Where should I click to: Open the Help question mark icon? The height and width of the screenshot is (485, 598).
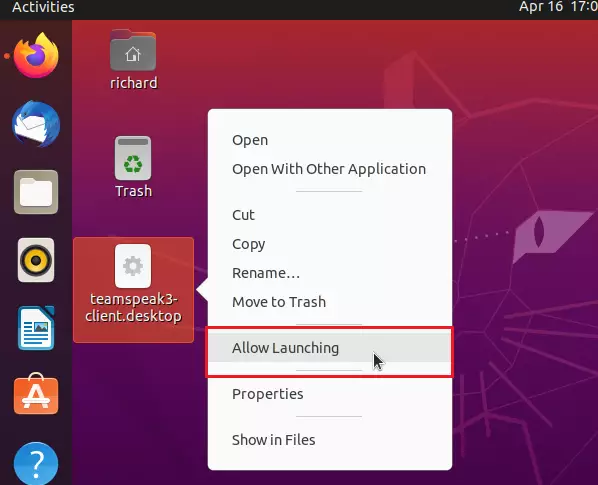[36, 464]
